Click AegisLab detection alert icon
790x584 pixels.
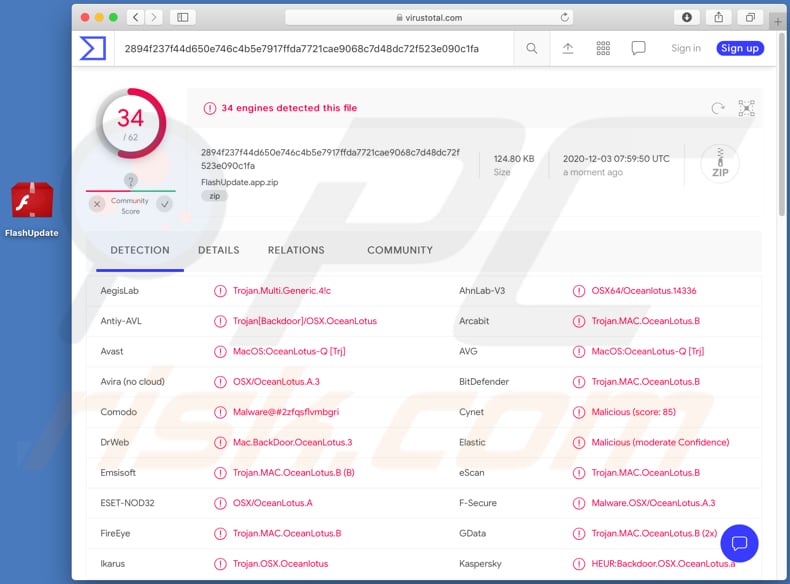click(220, 291)
